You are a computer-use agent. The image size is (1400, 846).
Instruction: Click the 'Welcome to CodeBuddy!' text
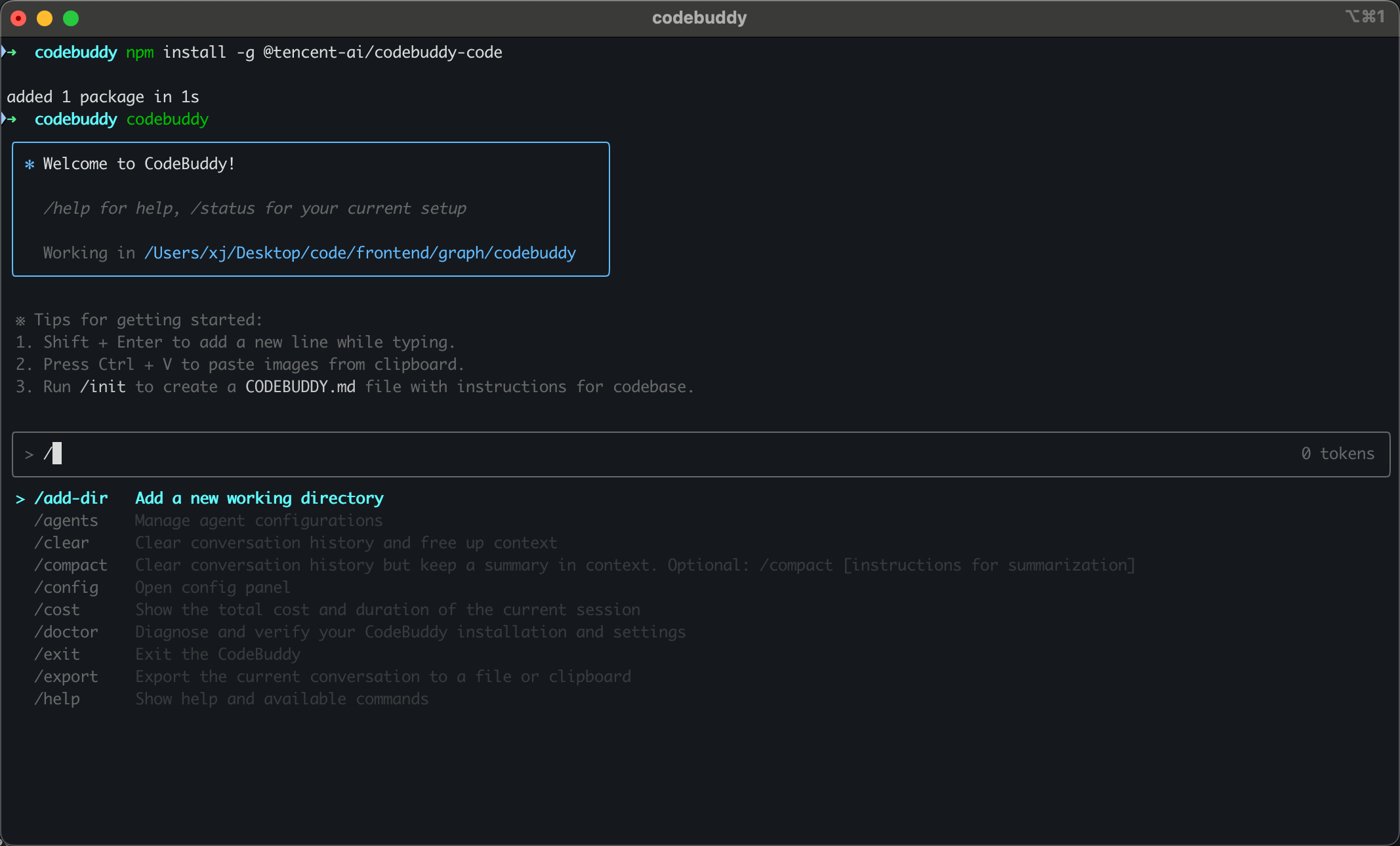click(x=139, y=164)
